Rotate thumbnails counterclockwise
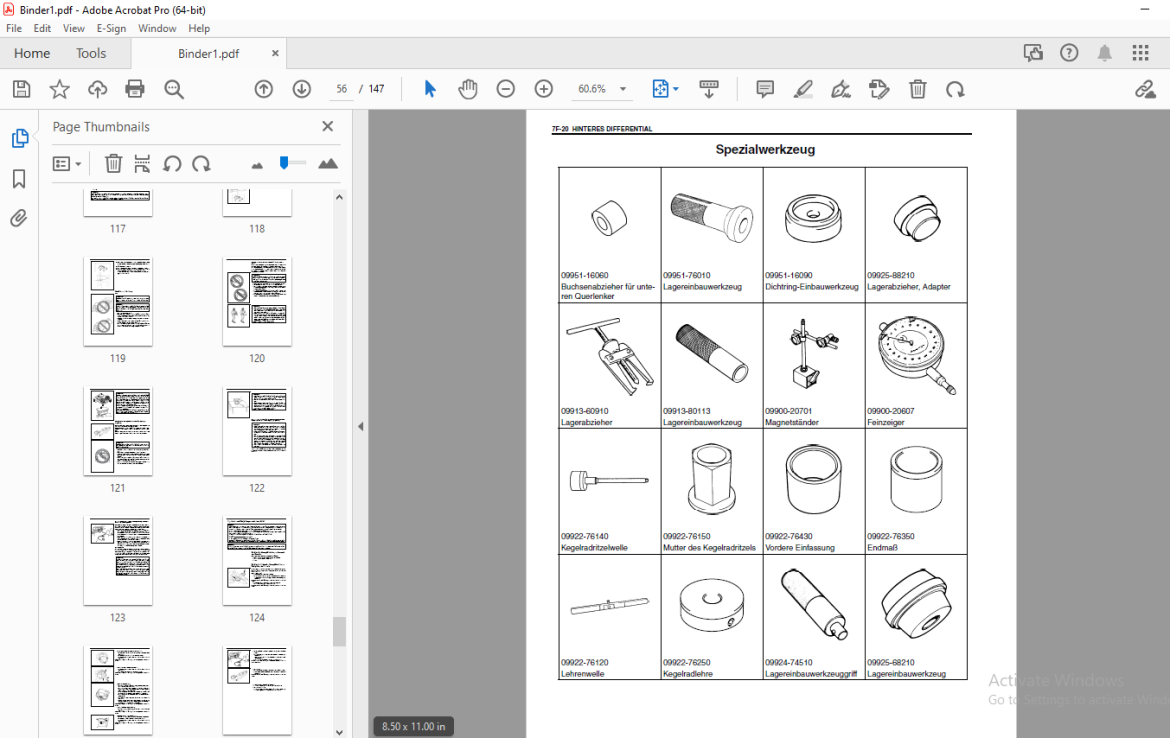 click(172, 163)
